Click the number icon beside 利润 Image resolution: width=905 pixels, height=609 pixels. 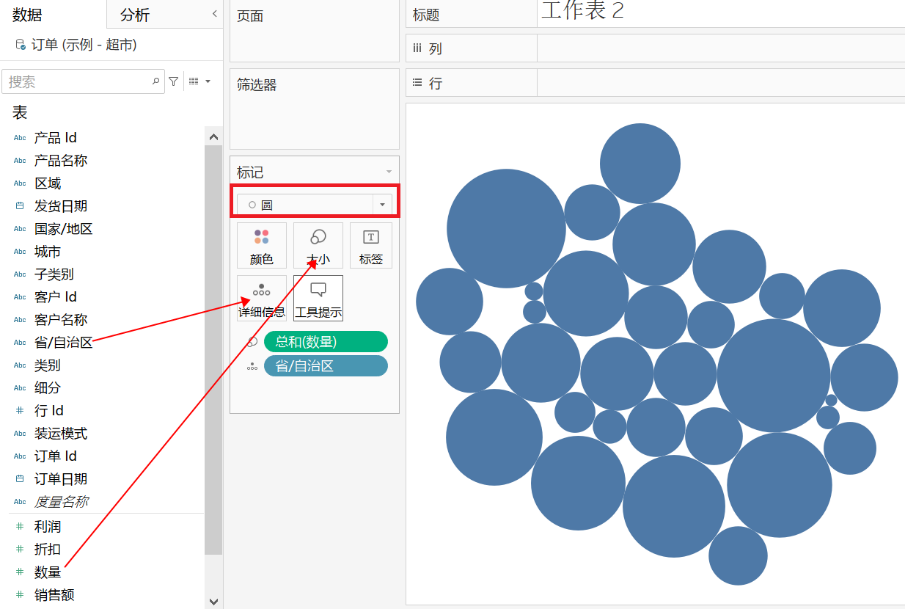click(x=20, y=526)
